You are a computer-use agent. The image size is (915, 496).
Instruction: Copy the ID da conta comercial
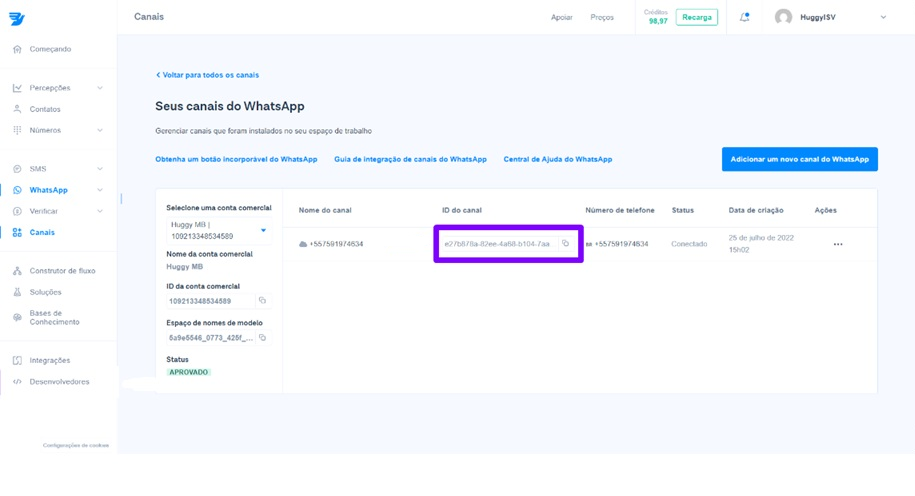[x=263, y=301]
